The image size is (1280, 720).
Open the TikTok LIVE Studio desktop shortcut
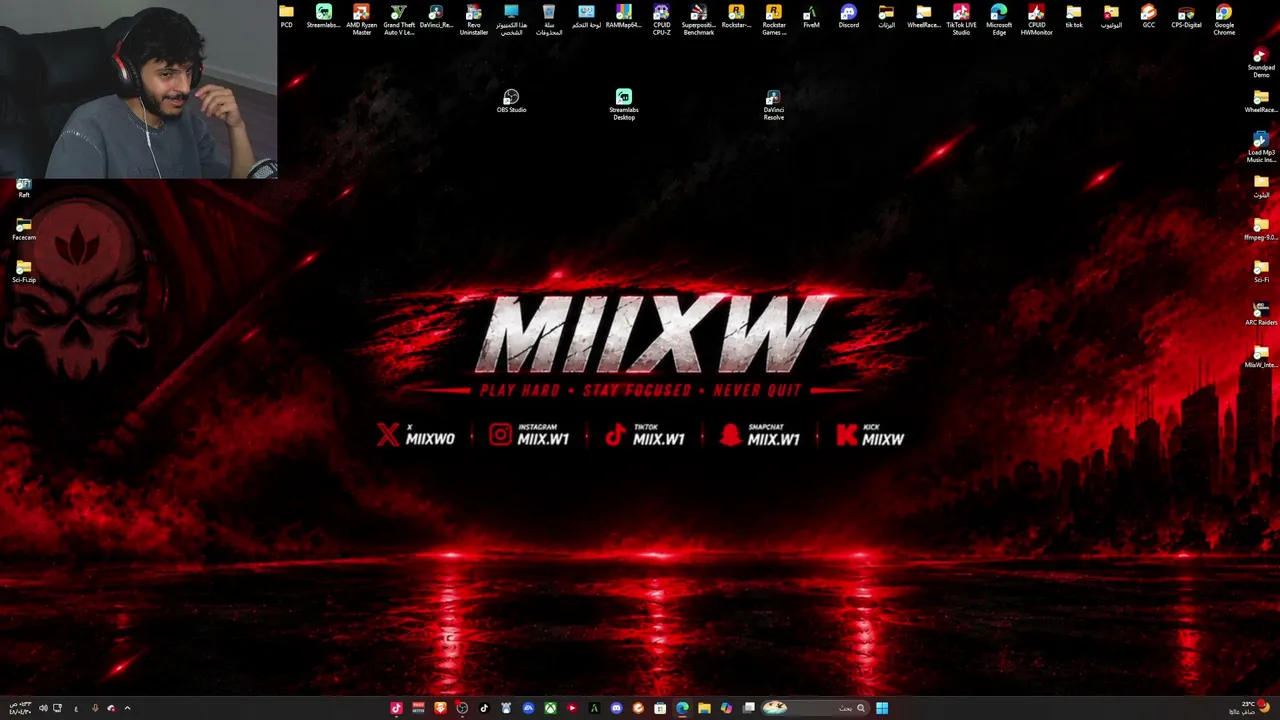(961, 19)
